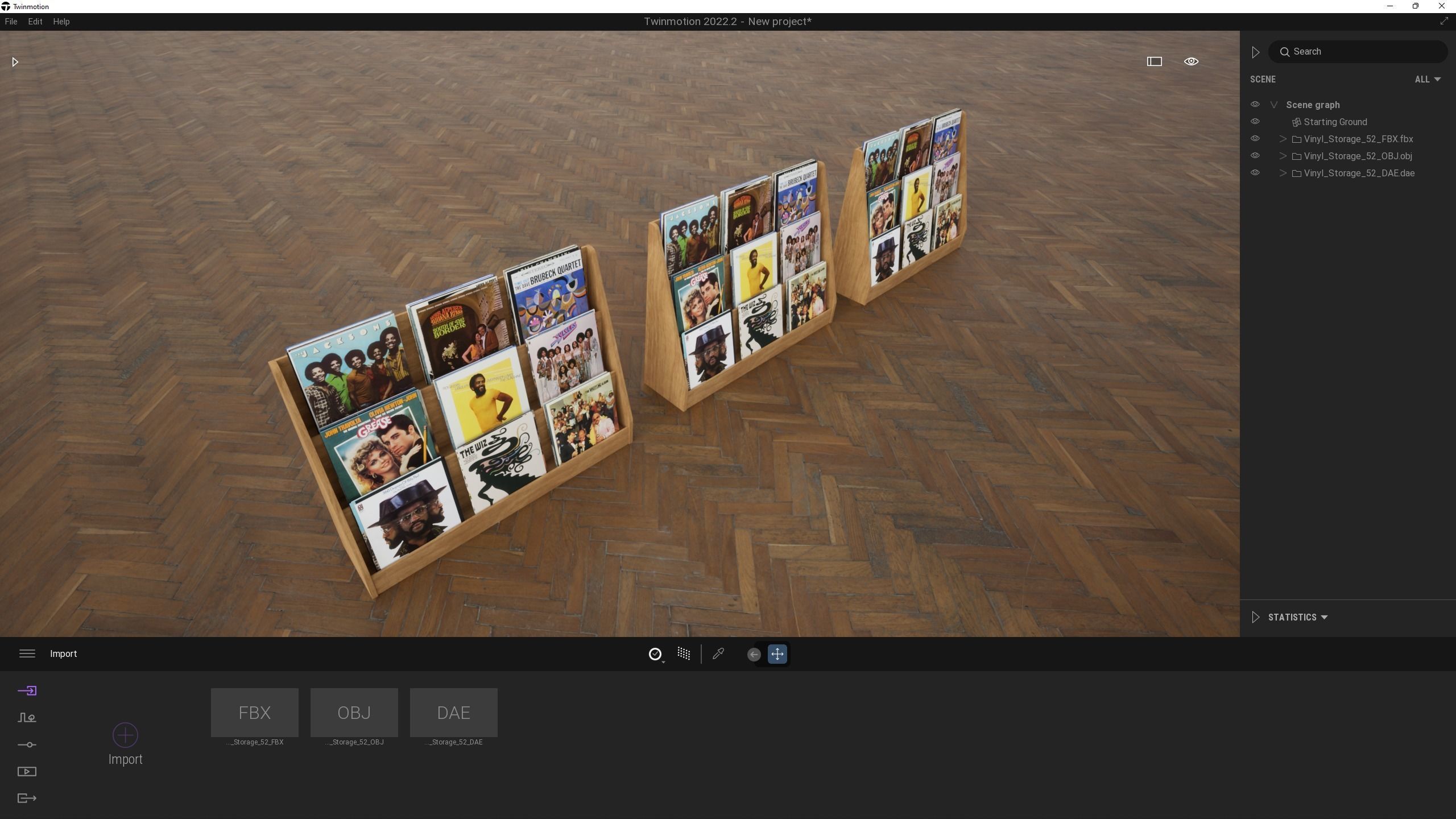Click the '..._Storage_52_OBJ' caption
1456x819 pixels.
point(354,742)
